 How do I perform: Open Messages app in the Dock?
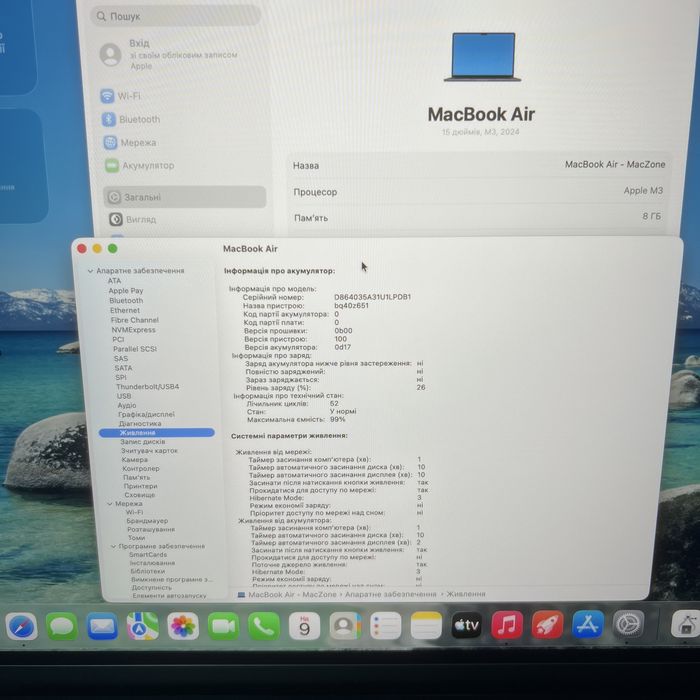coord(62,626)
